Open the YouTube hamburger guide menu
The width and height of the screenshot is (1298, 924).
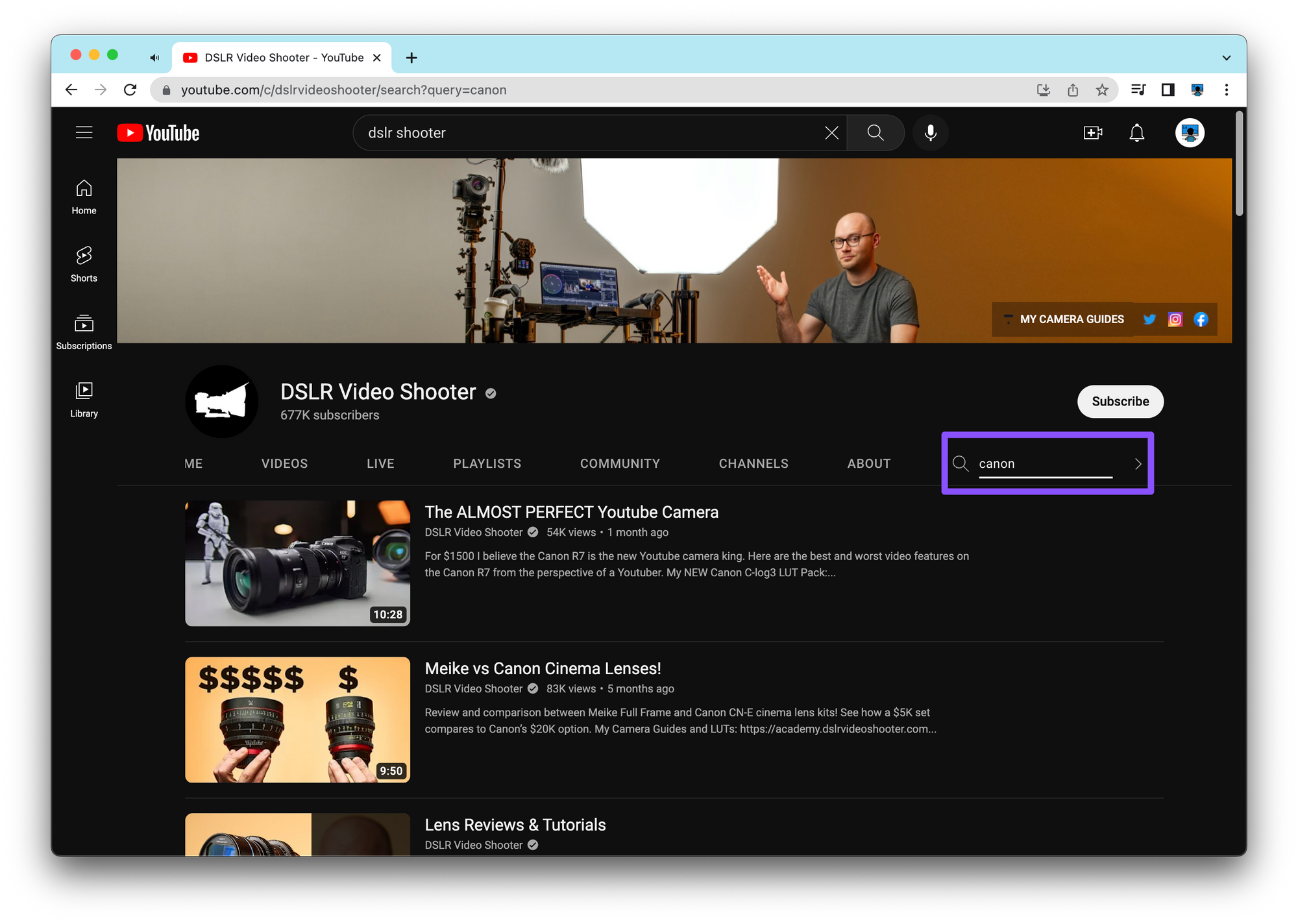pyautogui.click(x=84, y=133)
